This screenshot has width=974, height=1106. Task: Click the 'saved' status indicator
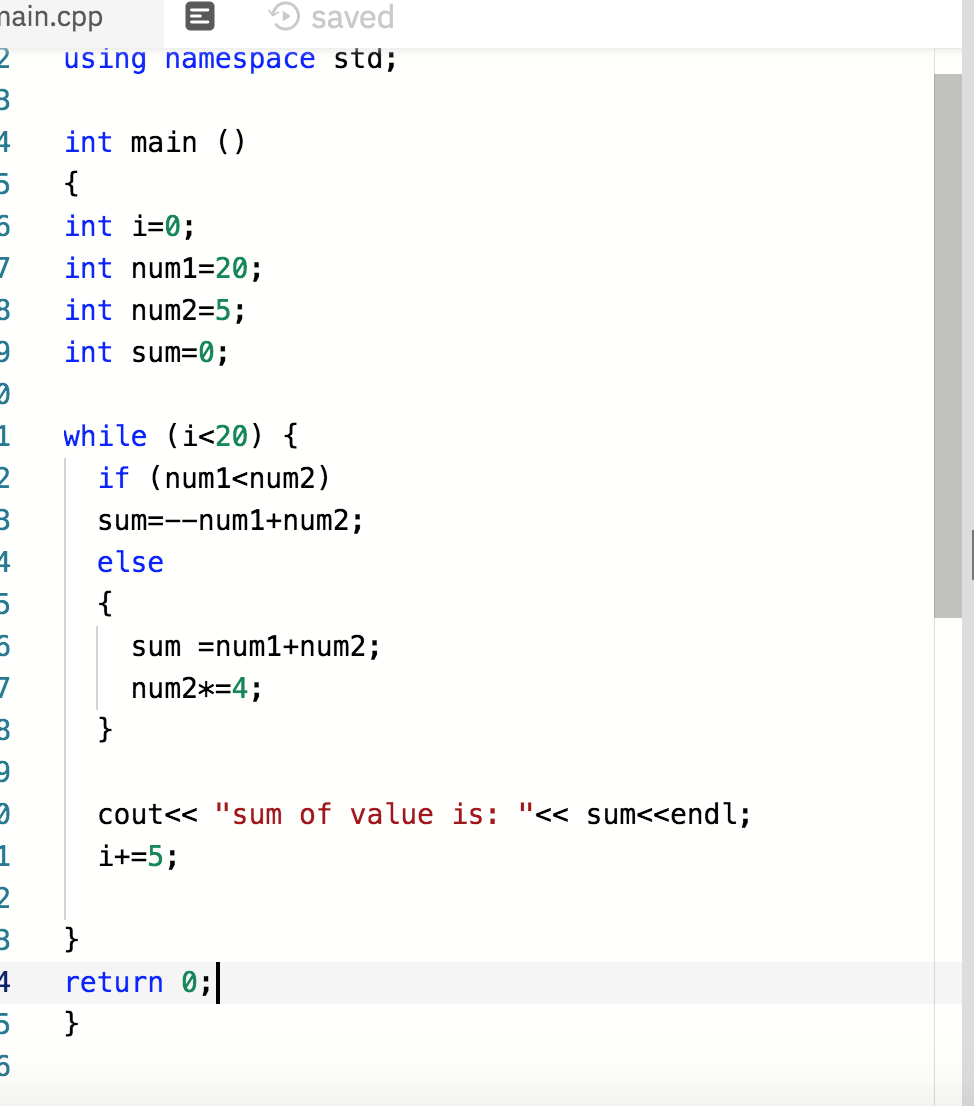[x=350, y=16]
